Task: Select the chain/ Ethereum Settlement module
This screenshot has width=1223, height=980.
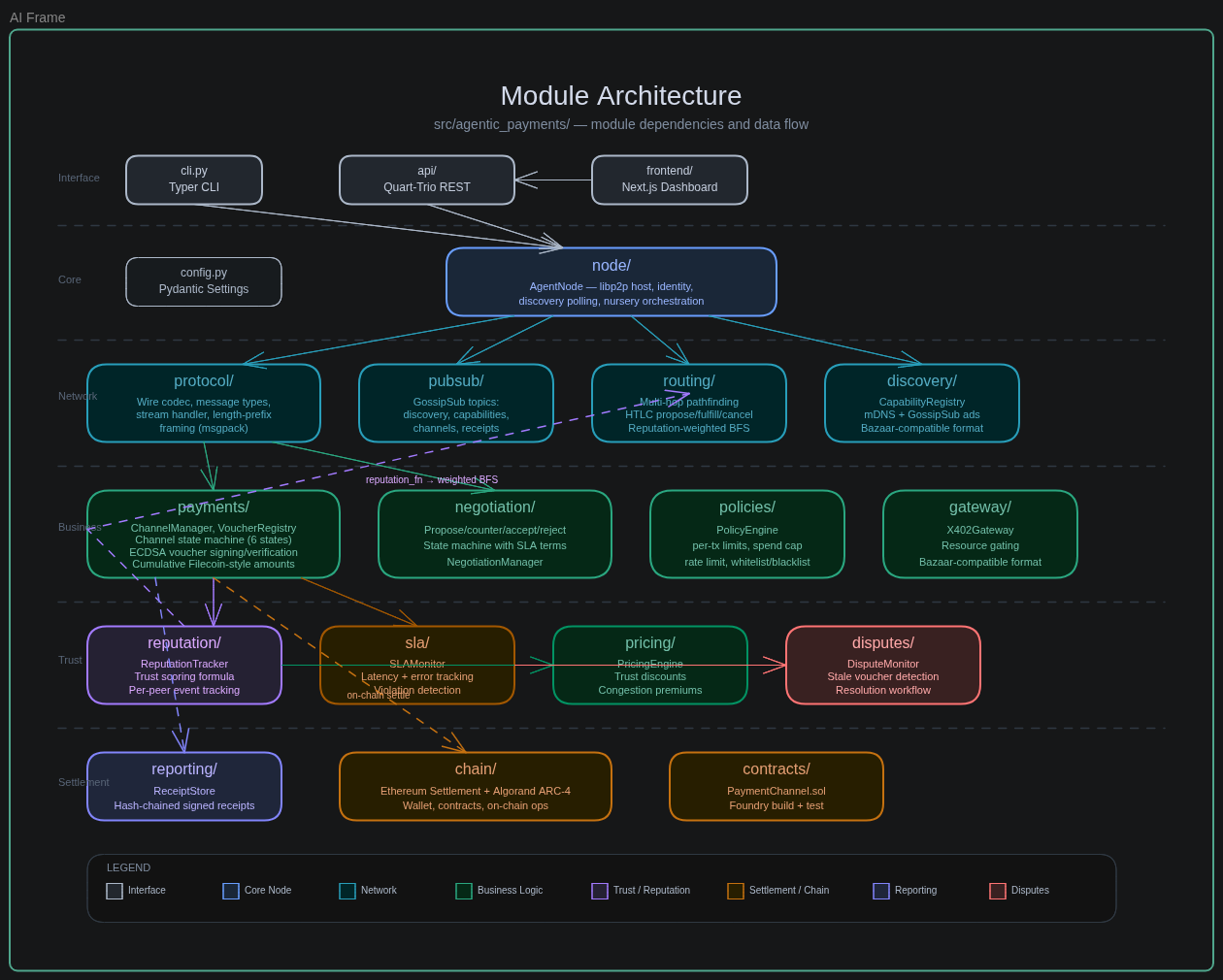Action: (475, 786)
